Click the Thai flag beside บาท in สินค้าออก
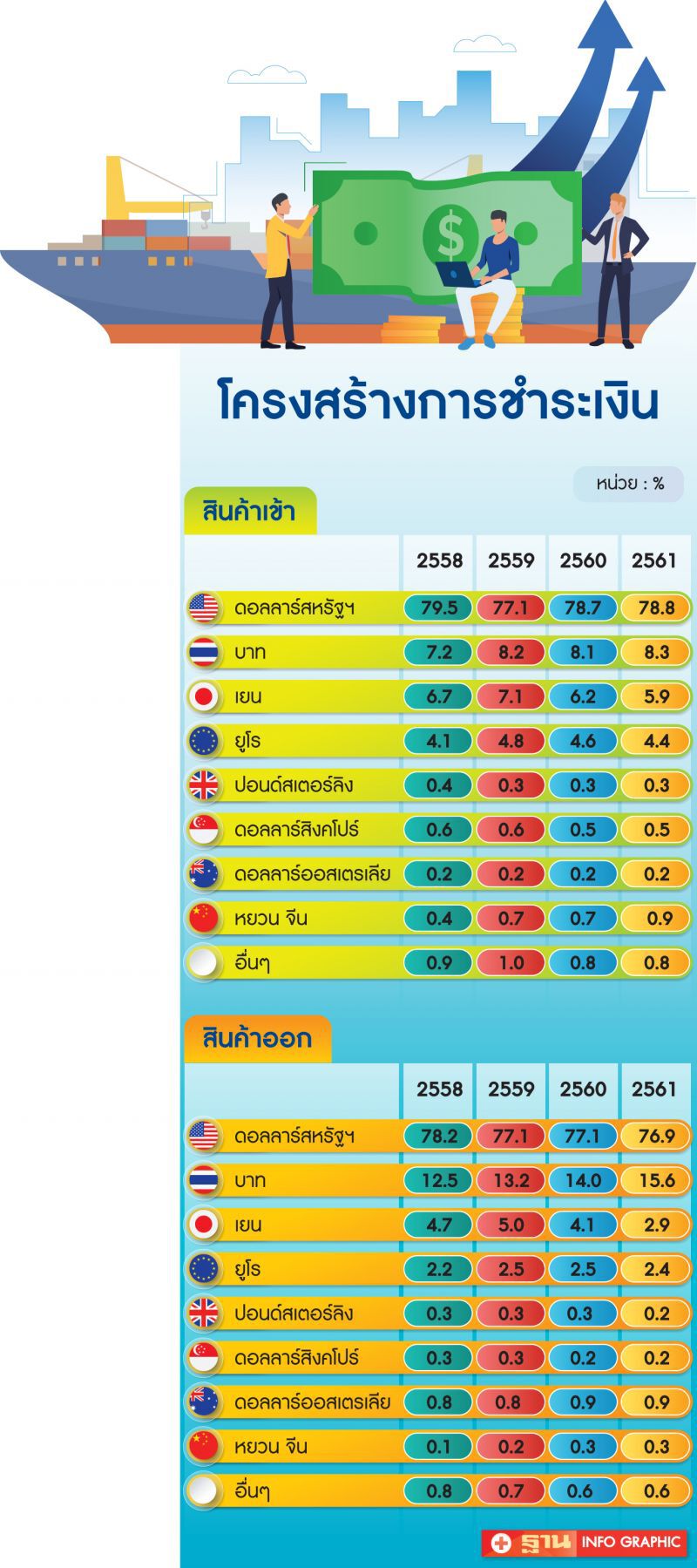Screen dimensions: 697x1568 (x=204, y=1180)
